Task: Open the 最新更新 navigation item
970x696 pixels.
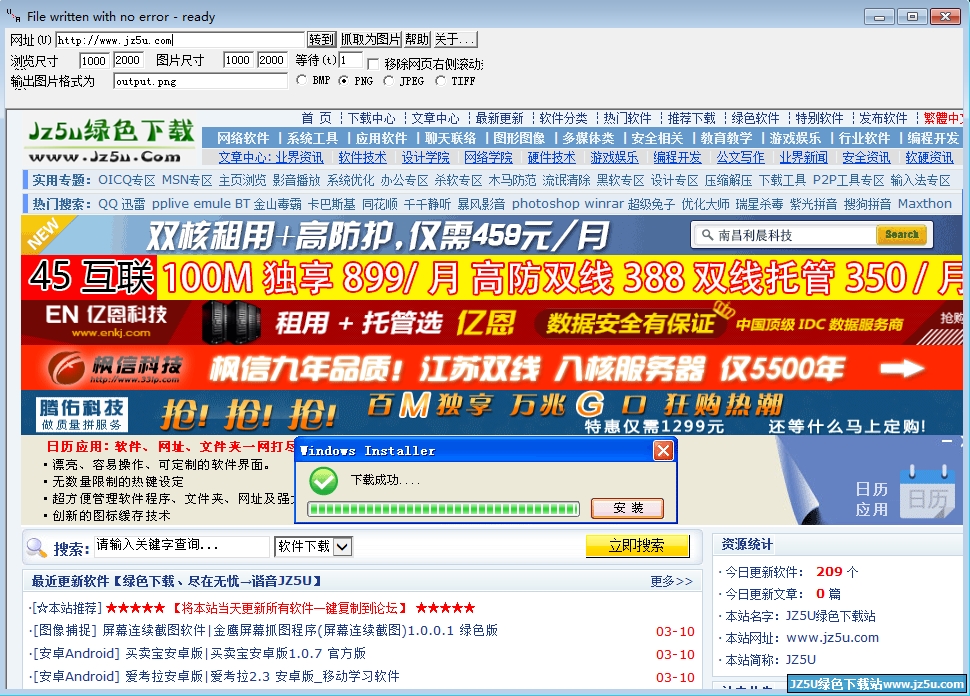Action: (499, 118)
